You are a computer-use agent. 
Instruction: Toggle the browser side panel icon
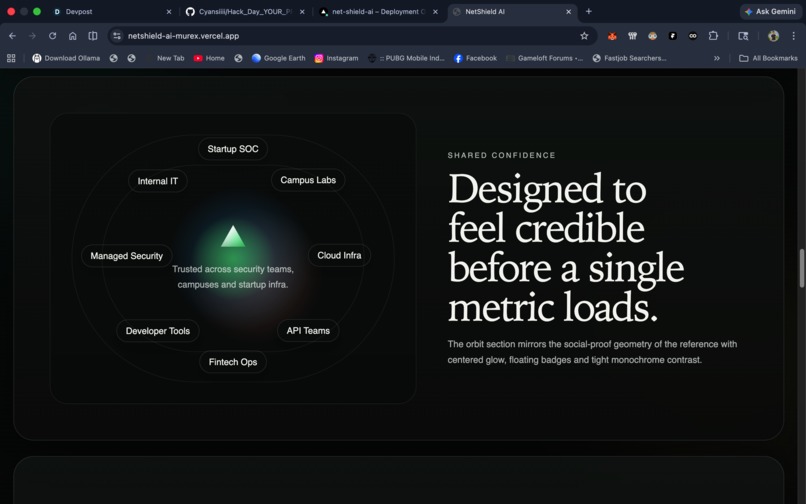coord(93,36)
